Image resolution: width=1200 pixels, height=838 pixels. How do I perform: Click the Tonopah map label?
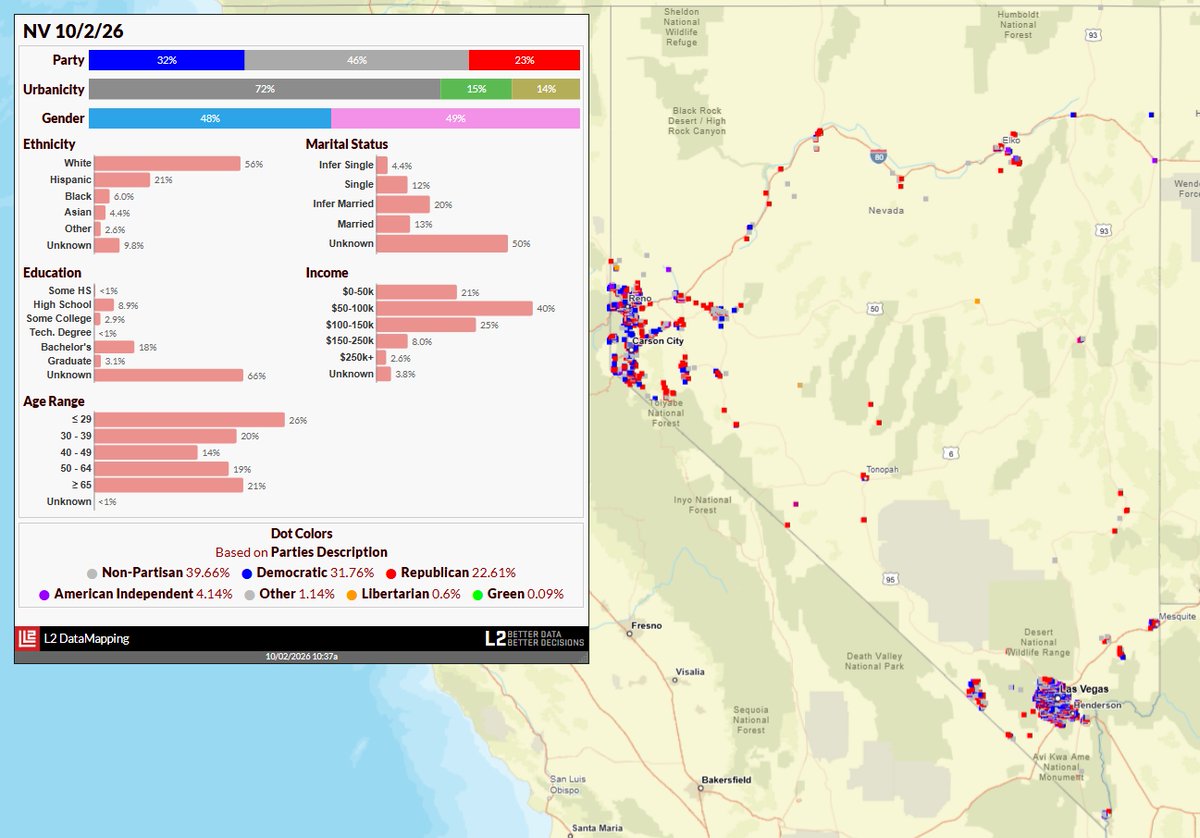[884, 470]
